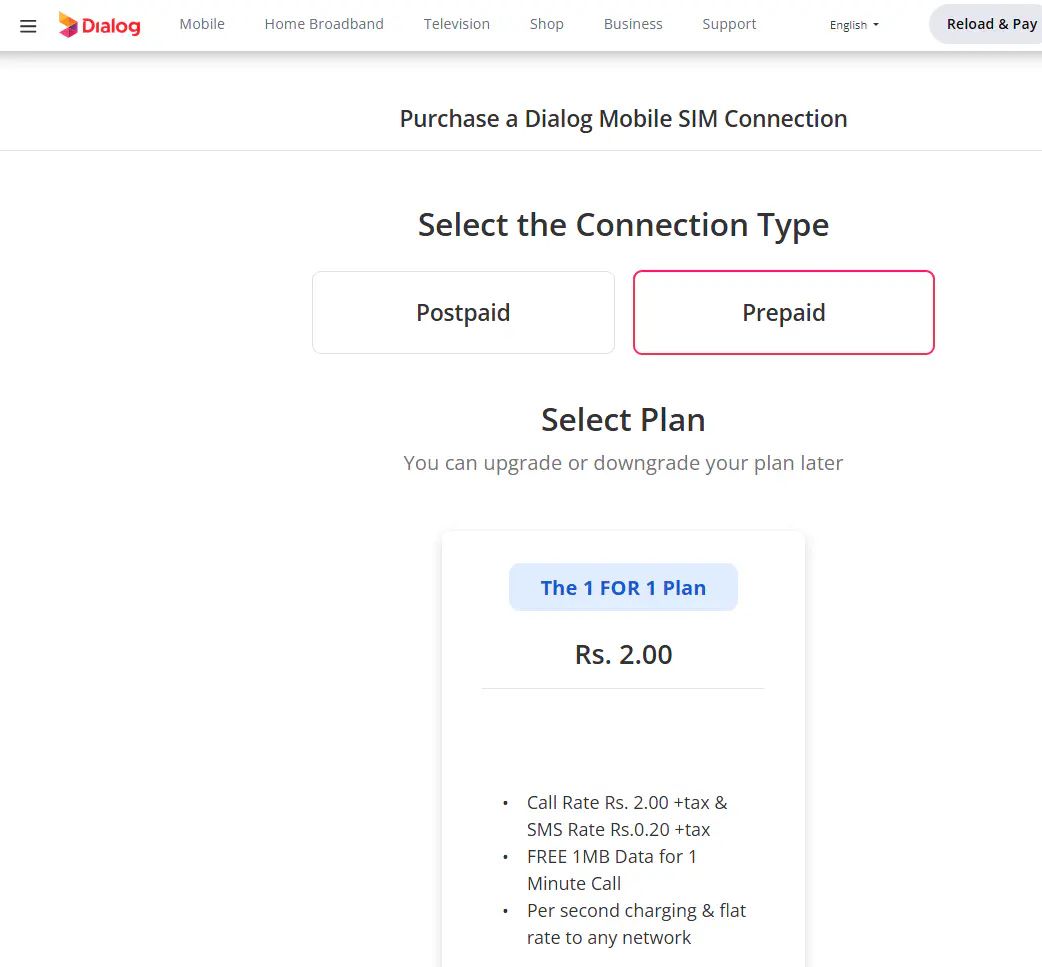Click the Select the Connection Type heading
The height and width of the screenshot is (967, 1042).
[623, 225]
